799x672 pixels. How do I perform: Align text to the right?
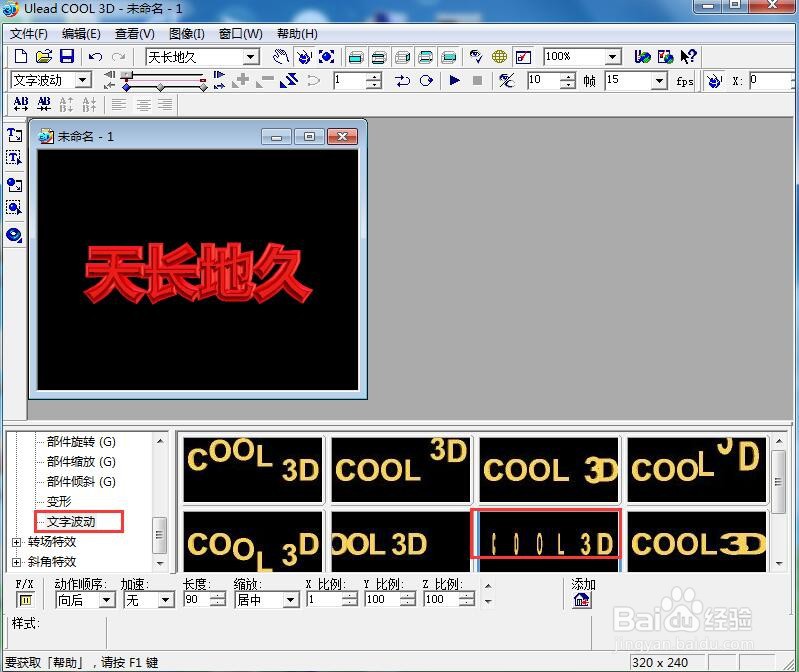click(165, 105)
